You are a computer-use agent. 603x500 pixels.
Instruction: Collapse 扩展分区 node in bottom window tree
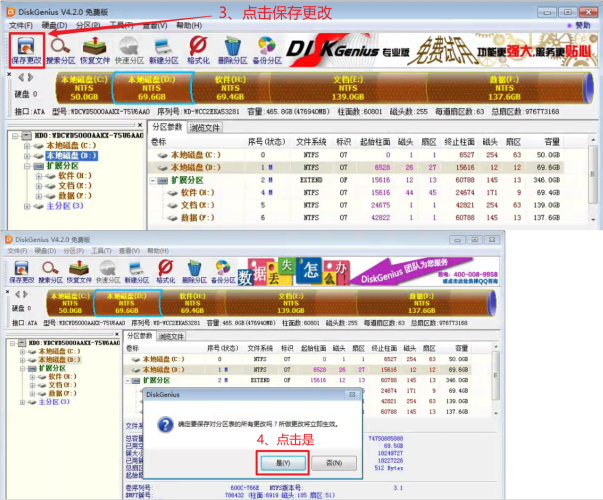[22, 368]
